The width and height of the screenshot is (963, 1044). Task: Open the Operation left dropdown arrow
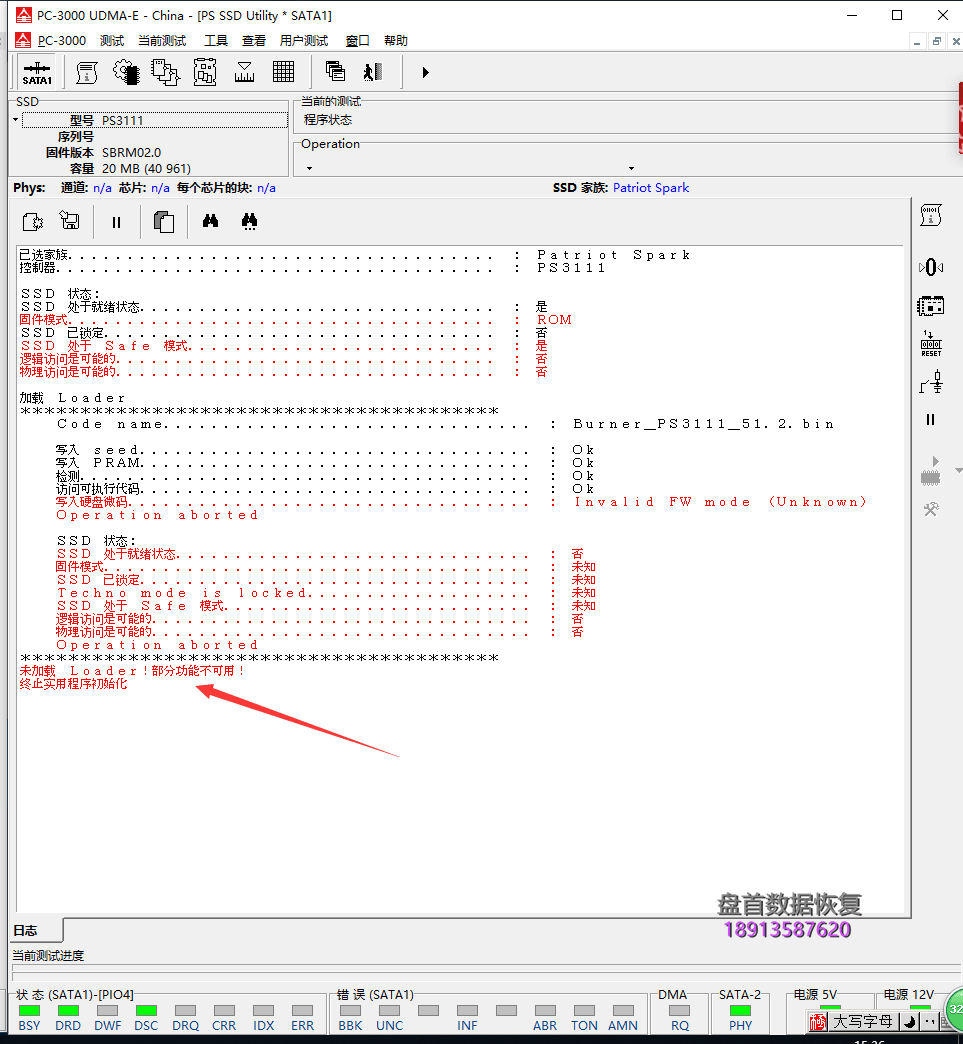tap(310, 168)
